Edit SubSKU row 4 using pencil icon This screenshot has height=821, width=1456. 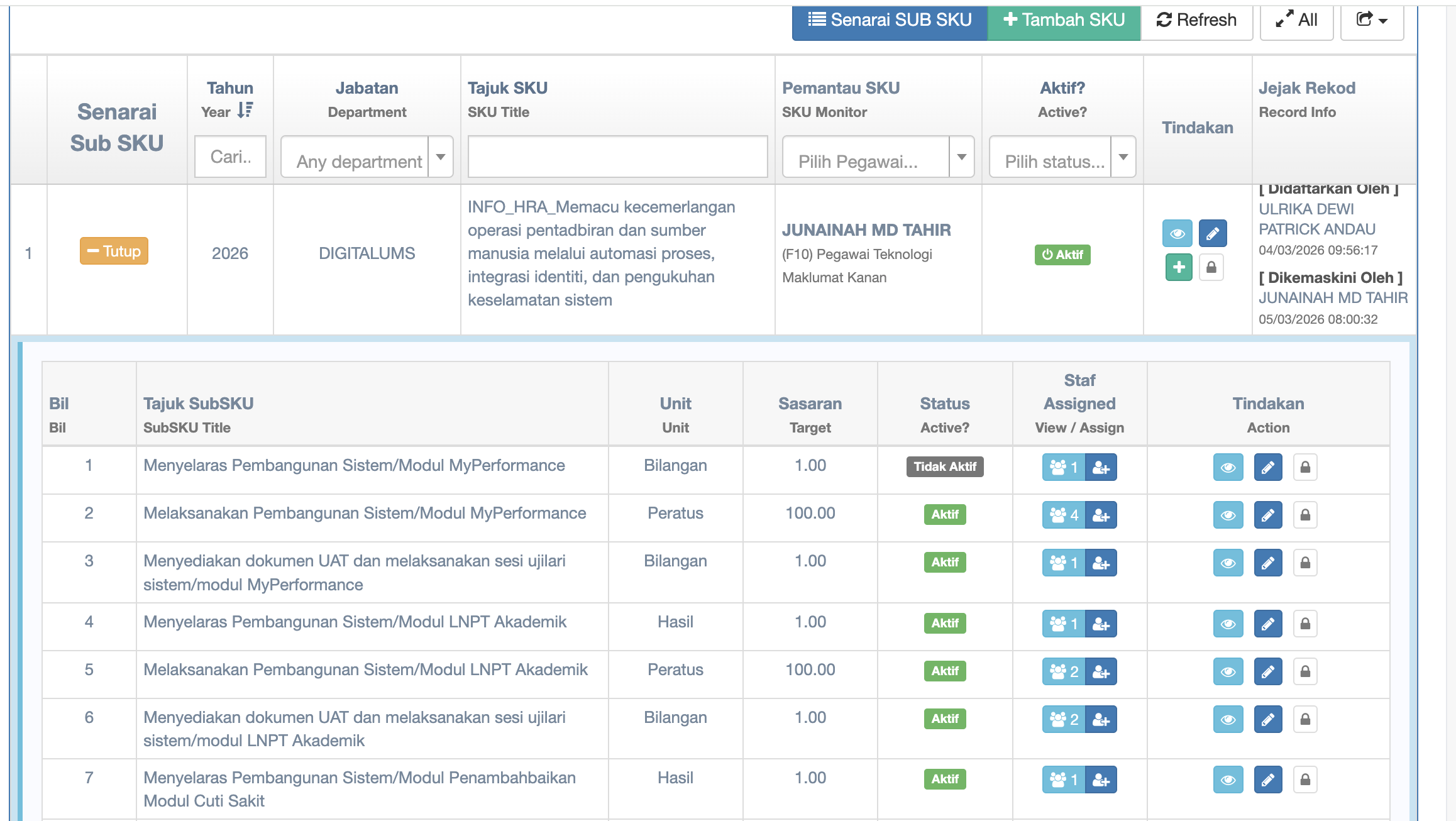[x=1267, y=624]
